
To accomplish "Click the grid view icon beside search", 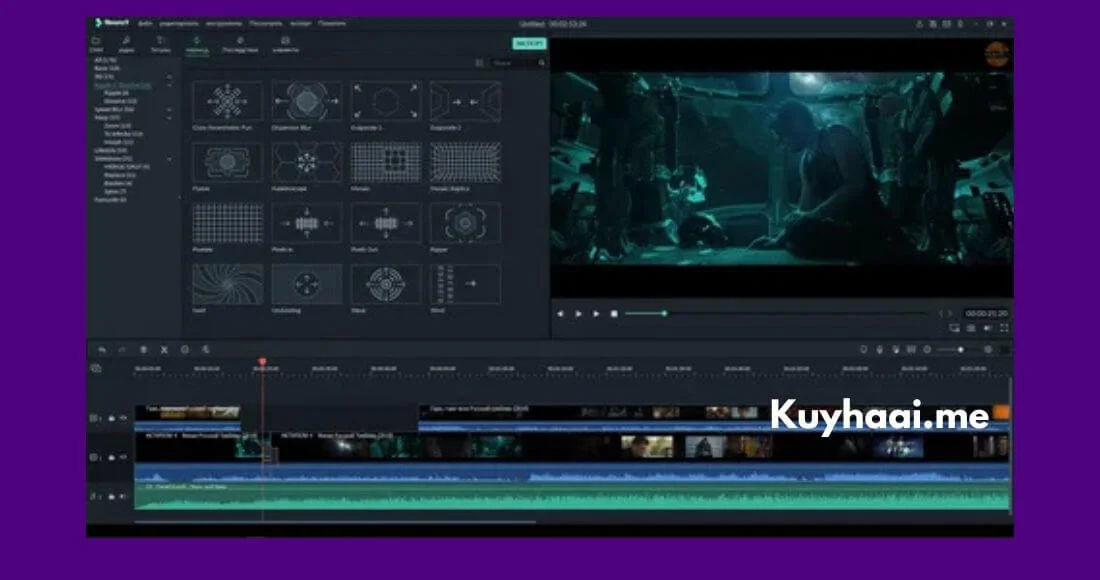I will click(x=480, y=63).
